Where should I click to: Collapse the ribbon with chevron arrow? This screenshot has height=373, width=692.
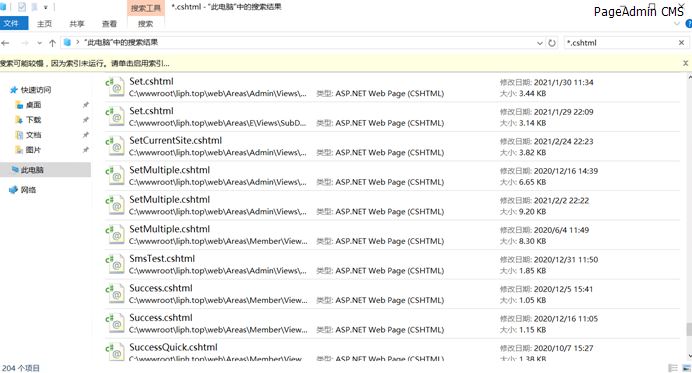[677, 24]
